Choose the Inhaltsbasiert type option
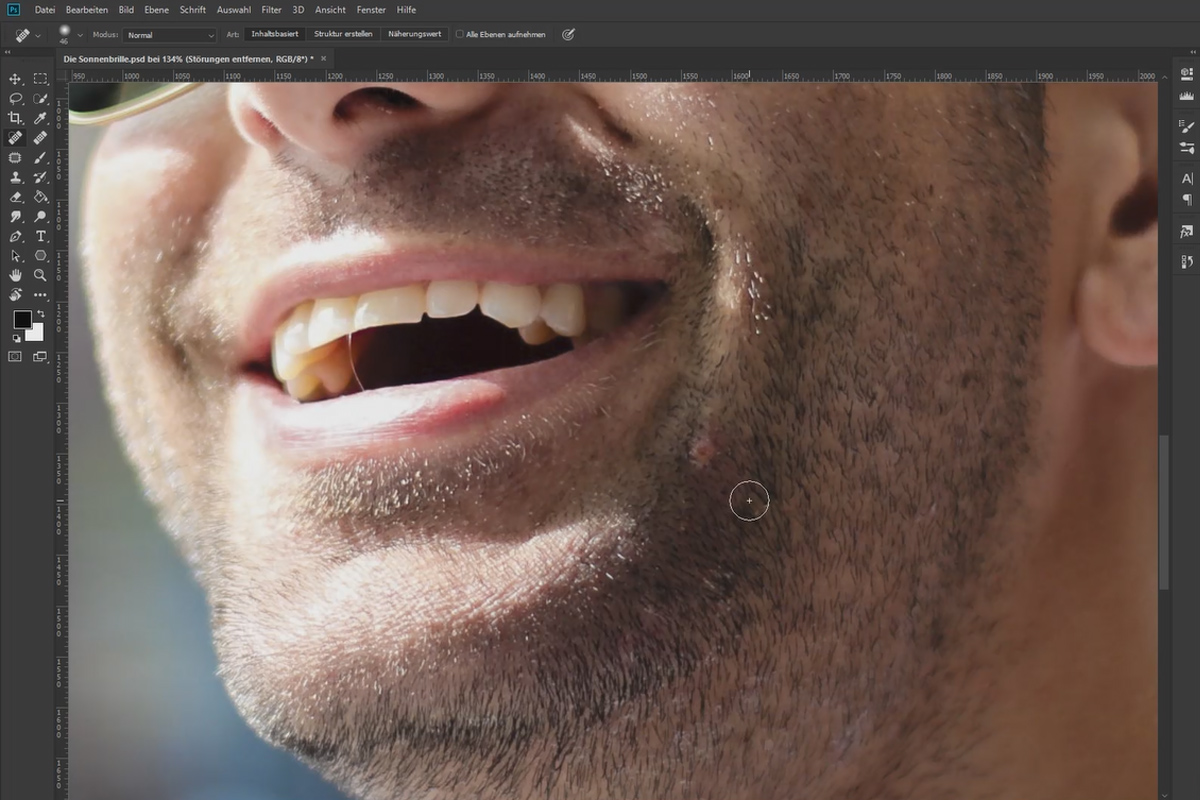Screen dimensions: 1200x800 pos(275,34)
